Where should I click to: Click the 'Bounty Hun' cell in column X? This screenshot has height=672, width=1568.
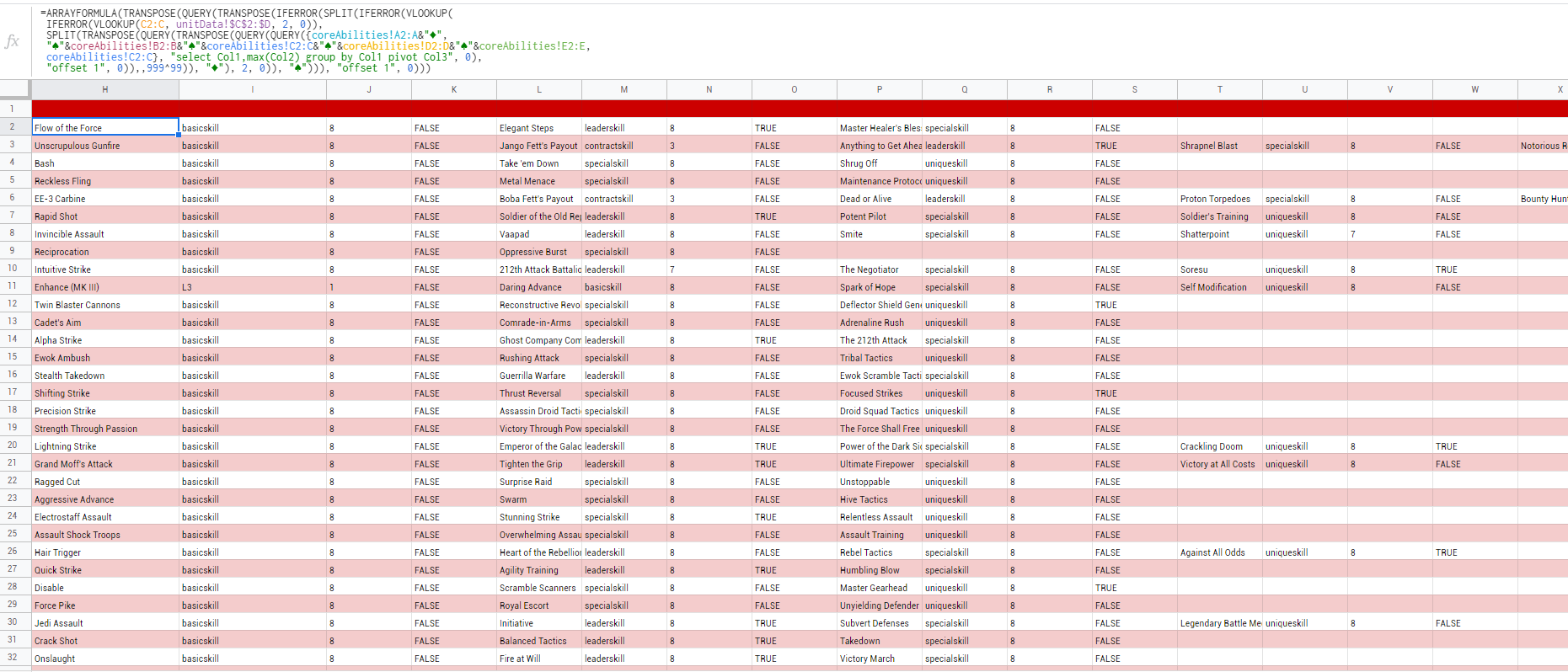pos(1543,199)
